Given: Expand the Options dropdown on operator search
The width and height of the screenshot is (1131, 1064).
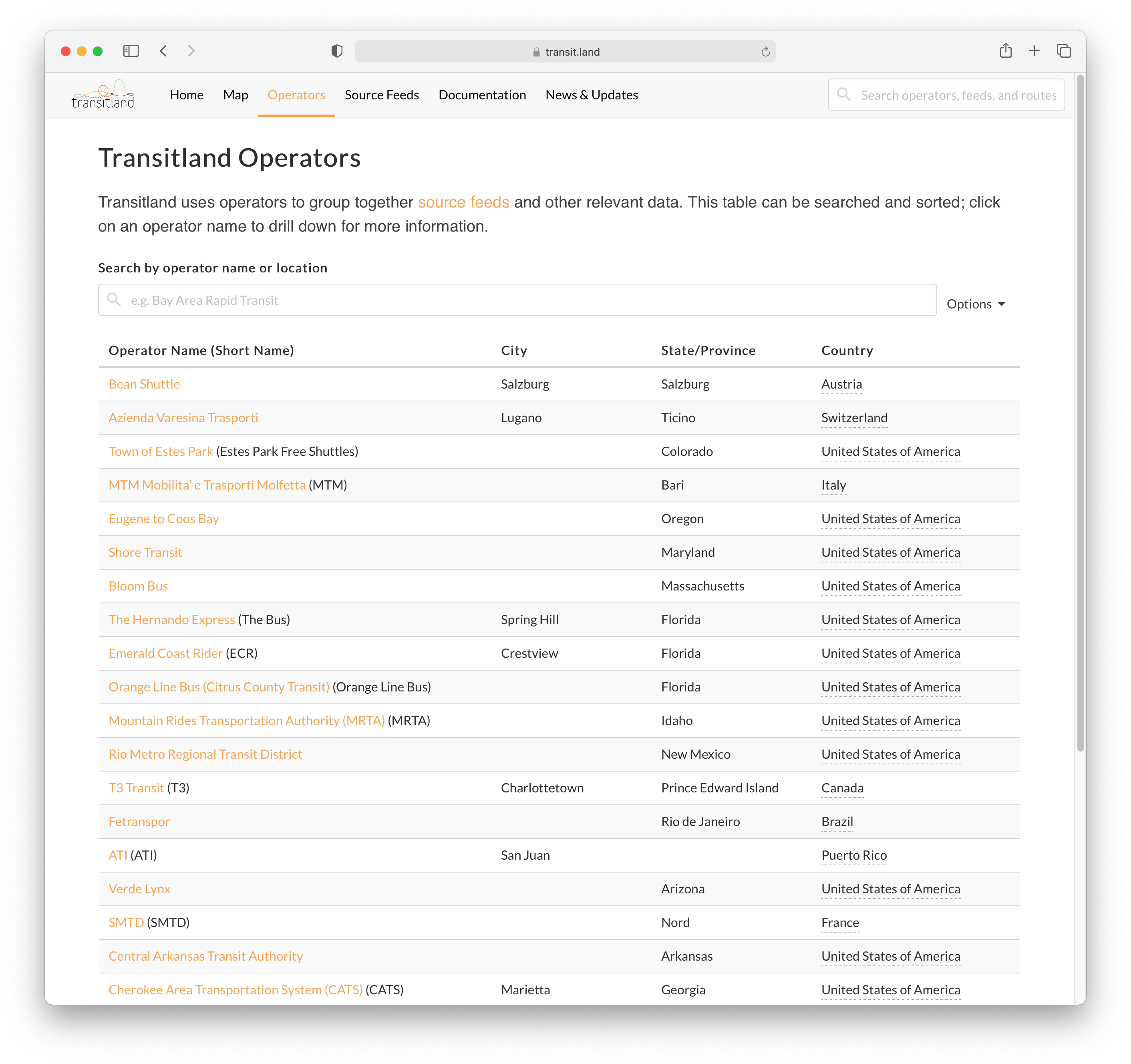Looking at the screenshot, I should click(975, 304).
